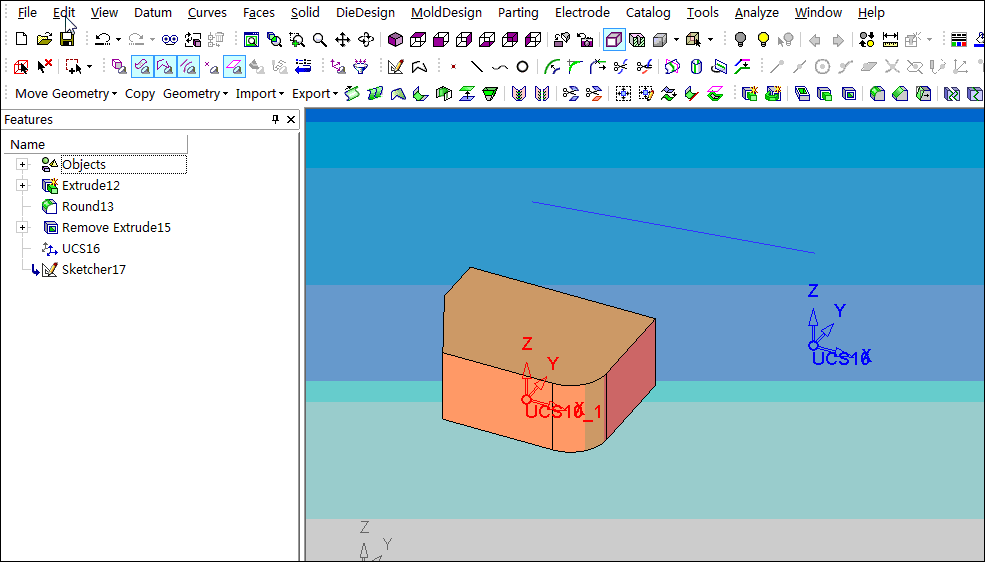Open the Analyze menu
This screenshot has width=985, height=562.
click(x=756, y=13)
